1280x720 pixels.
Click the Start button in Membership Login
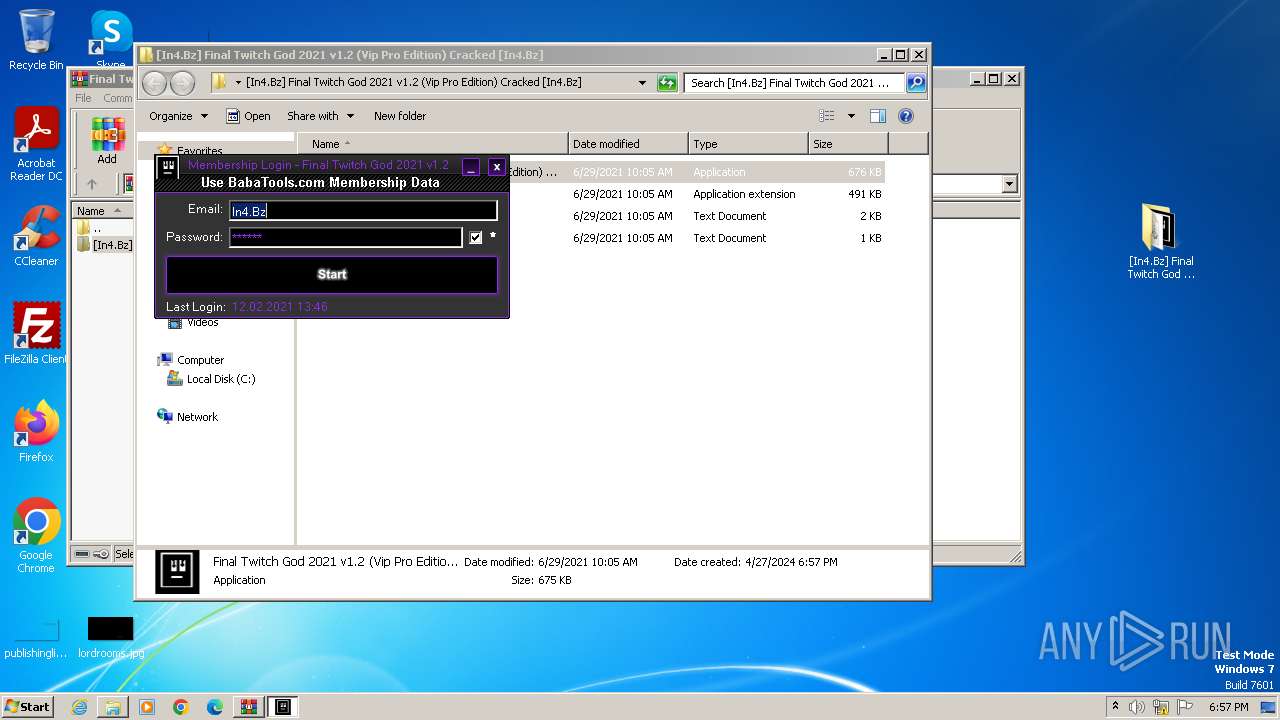[x=332, y=274]
